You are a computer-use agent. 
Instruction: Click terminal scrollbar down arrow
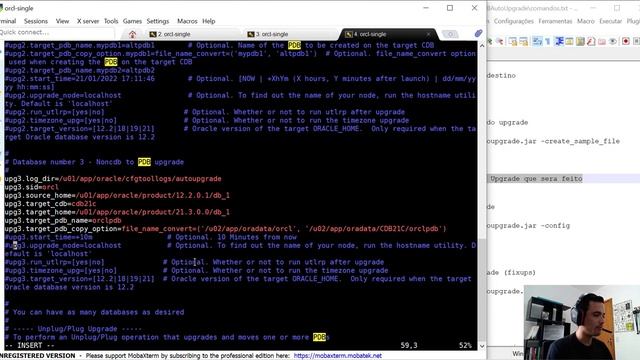coord(482,346)
